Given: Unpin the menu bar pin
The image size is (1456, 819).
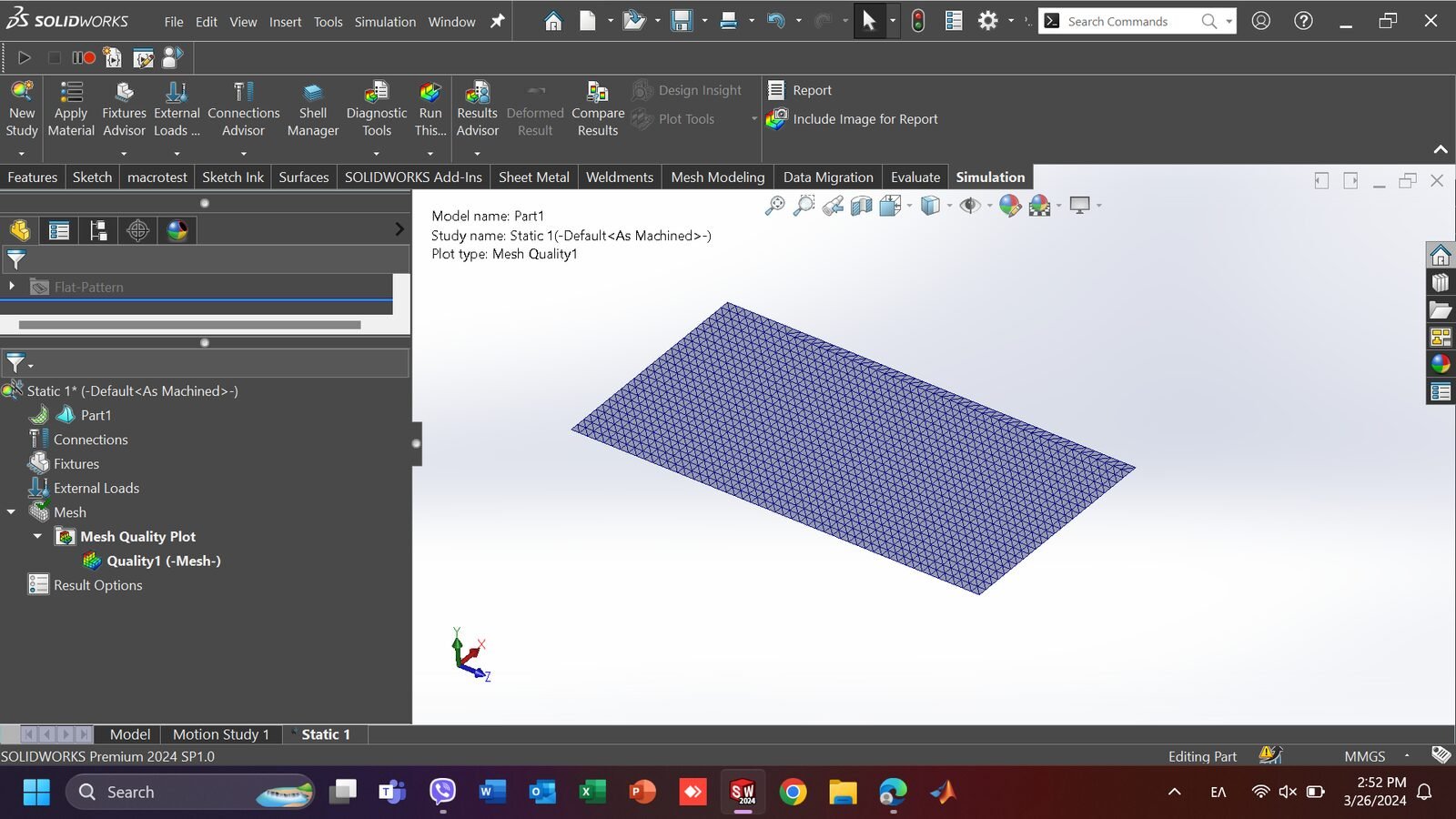Looking at the screenshot, I should [x=497, y=21].
